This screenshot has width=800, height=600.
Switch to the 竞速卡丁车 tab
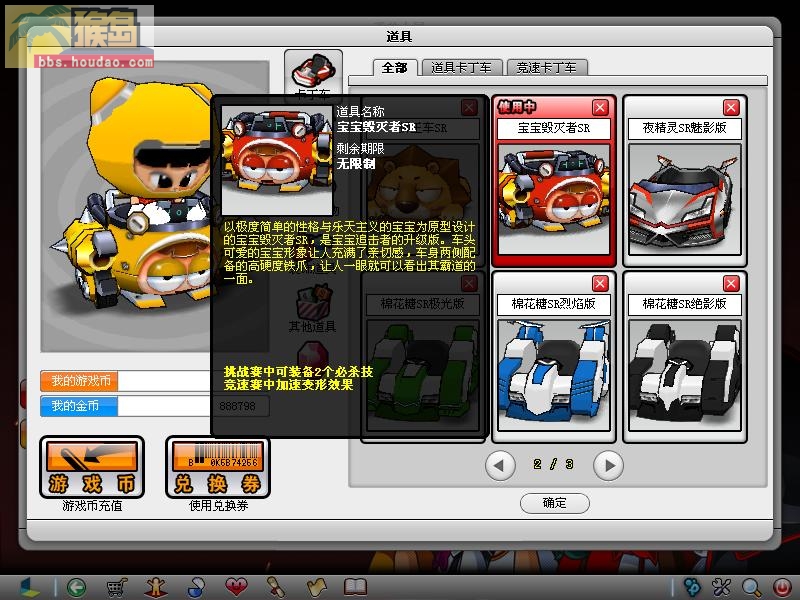click(546, 68)
